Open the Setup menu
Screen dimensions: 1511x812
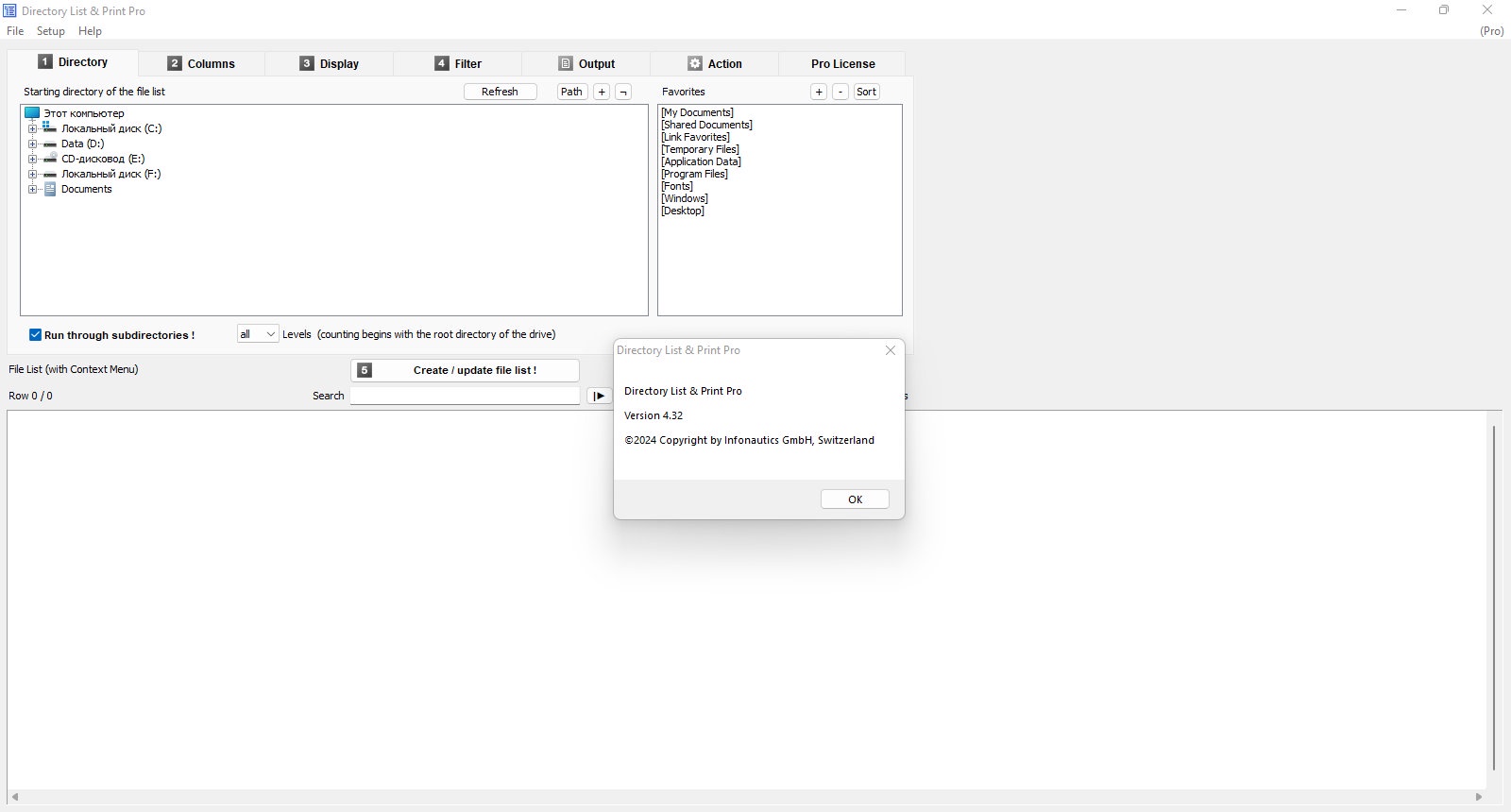51,31
